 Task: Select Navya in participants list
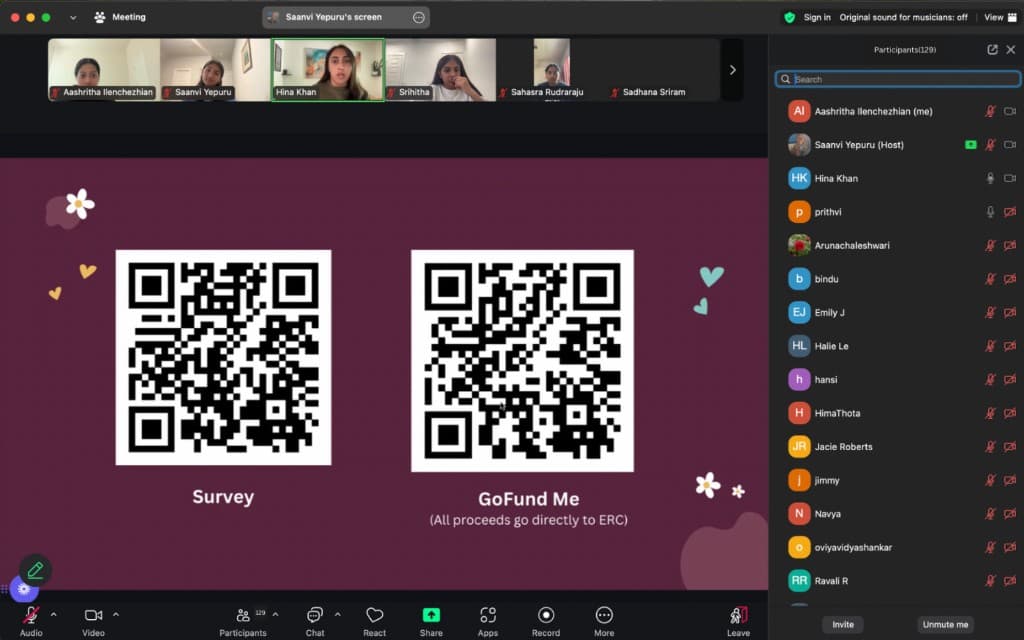click(897, 514)
